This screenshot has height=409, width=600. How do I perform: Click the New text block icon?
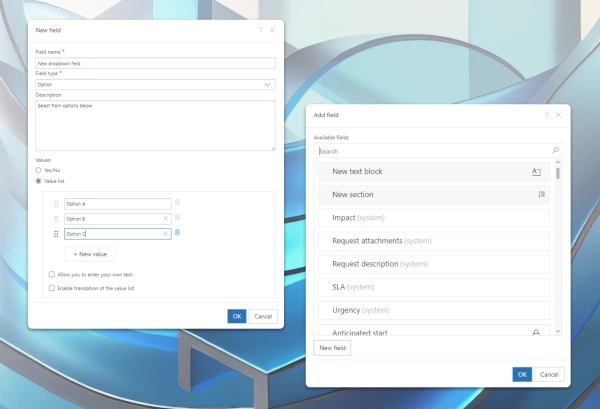[x=536, y=172]
